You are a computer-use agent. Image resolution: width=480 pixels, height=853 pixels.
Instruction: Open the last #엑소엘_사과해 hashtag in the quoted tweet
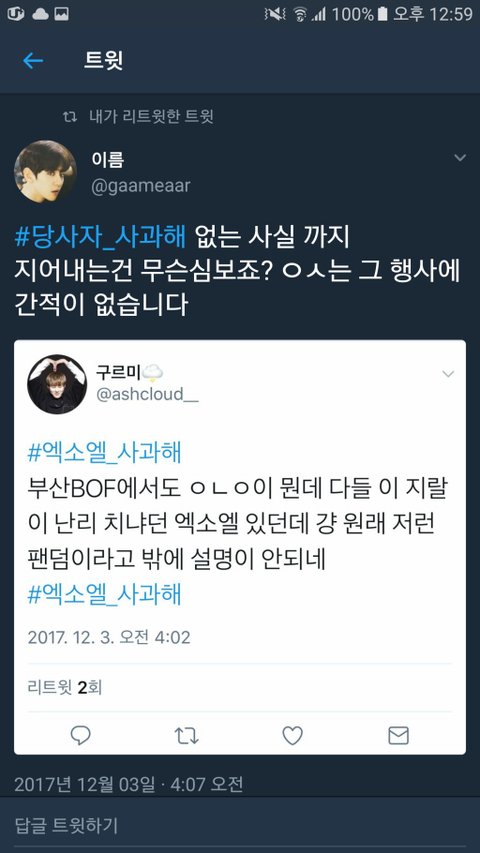104,595
